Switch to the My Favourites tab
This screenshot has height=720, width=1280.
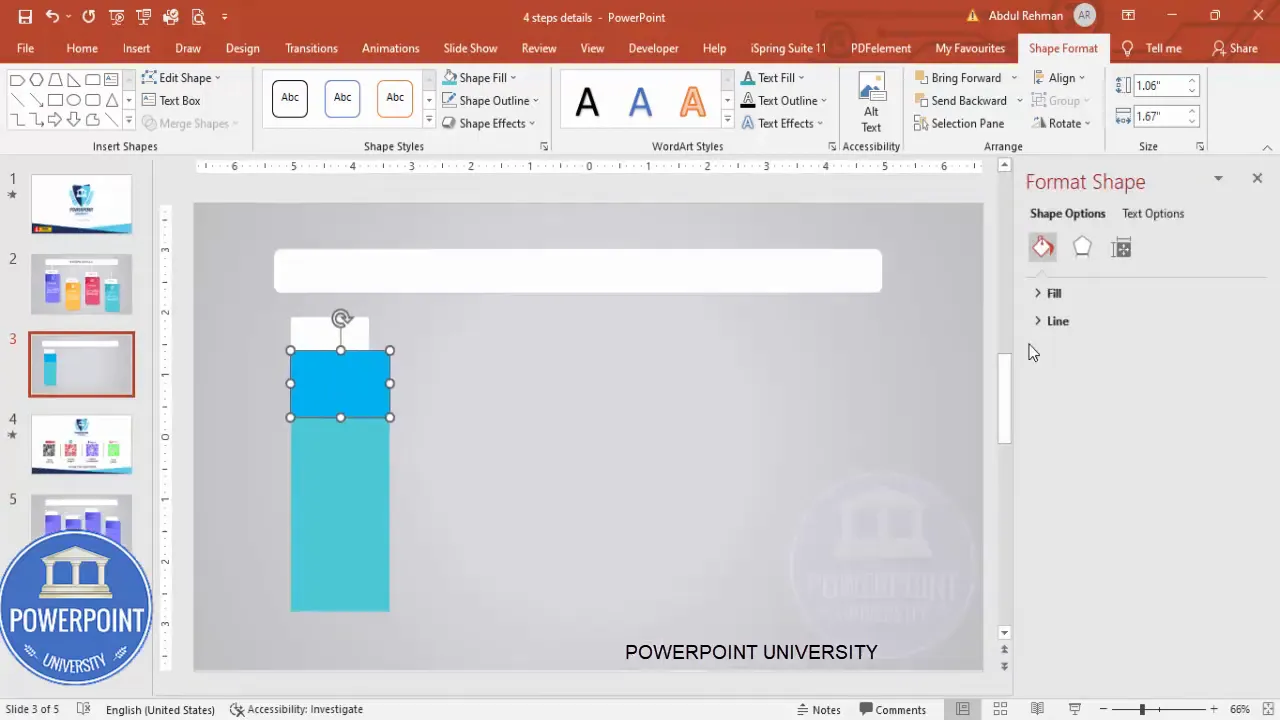[970, 48]
